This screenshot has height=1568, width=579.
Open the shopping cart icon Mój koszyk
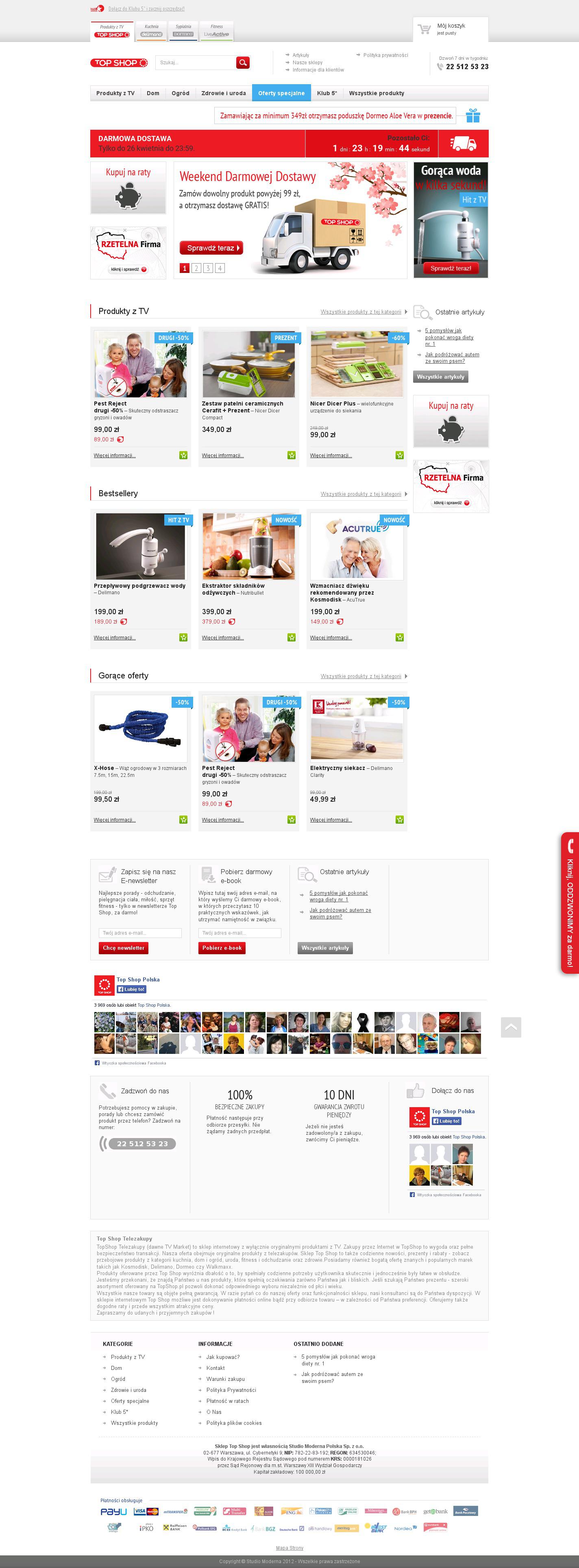(x=424, y=28)
